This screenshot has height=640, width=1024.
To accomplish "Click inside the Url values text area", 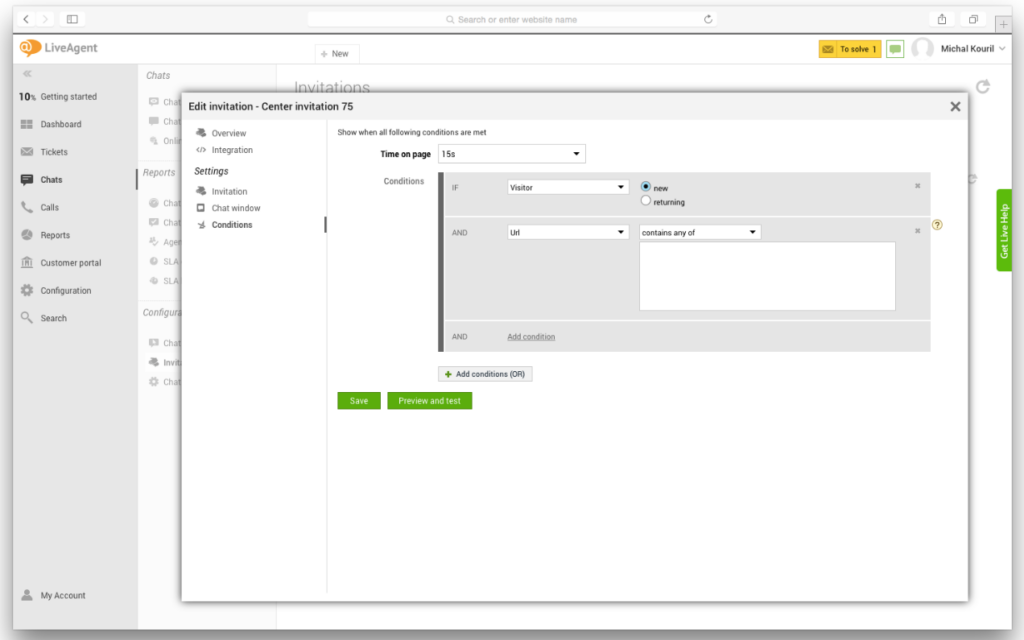I will [x=767, y=275].
